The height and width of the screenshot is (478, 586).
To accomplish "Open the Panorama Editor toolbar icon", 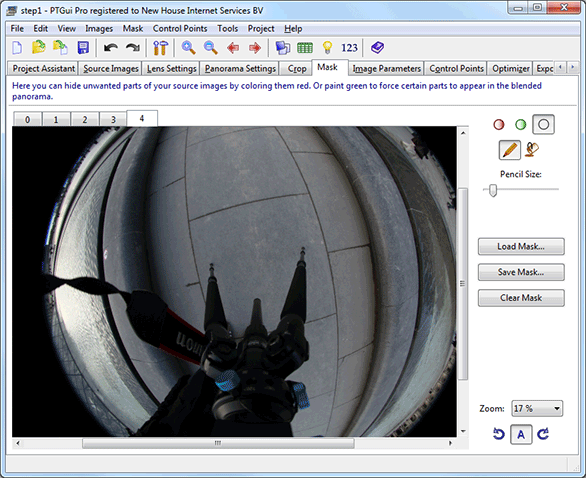I will (x=283, y=48).
